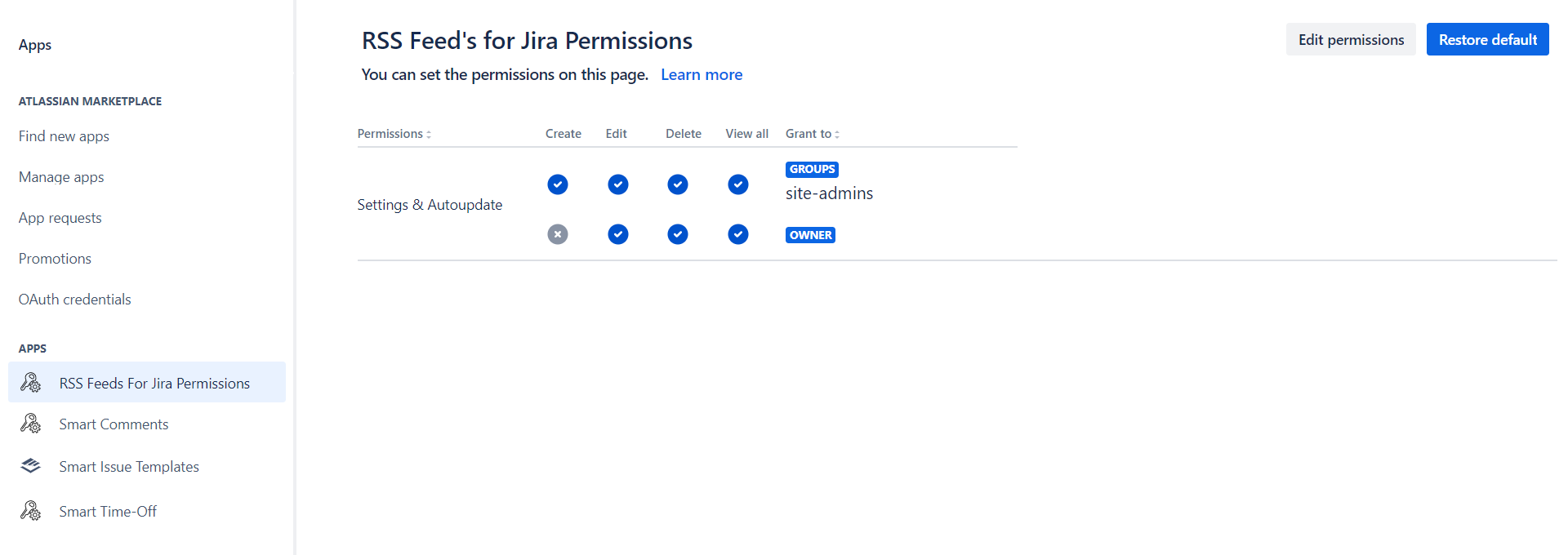Image resolution: width=1568 pixels, height=555 pixels.
Task: Toggle the Owner row Create denied mark
Action: 558,235
